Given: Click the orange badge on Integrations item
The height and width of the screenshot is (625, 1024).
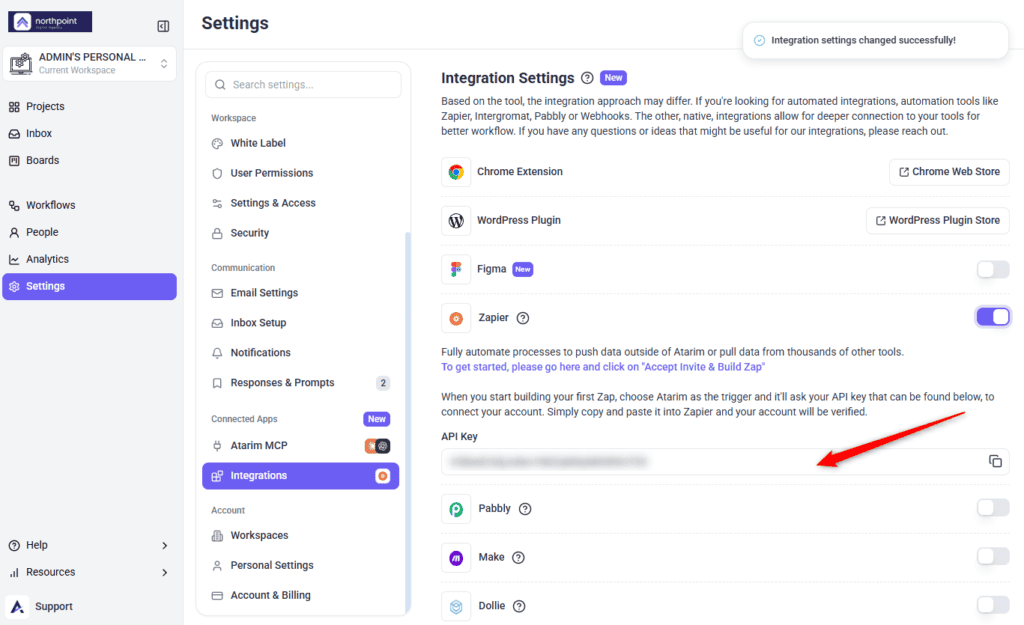Looking at the screenshot, I should point(383,476).
